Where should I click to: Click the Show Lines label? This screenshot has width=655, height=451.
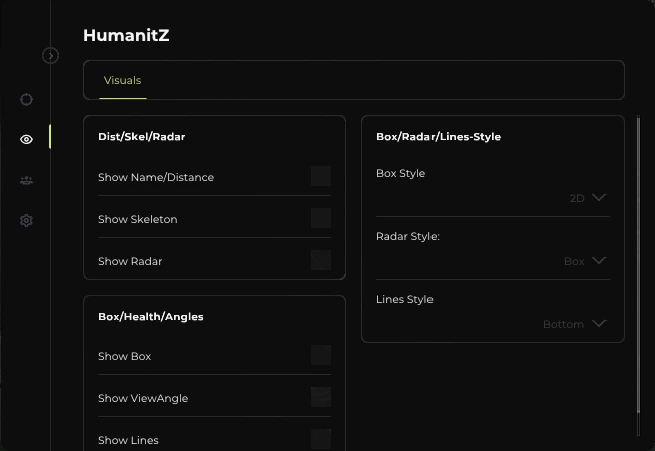click(x=128, y=440)
